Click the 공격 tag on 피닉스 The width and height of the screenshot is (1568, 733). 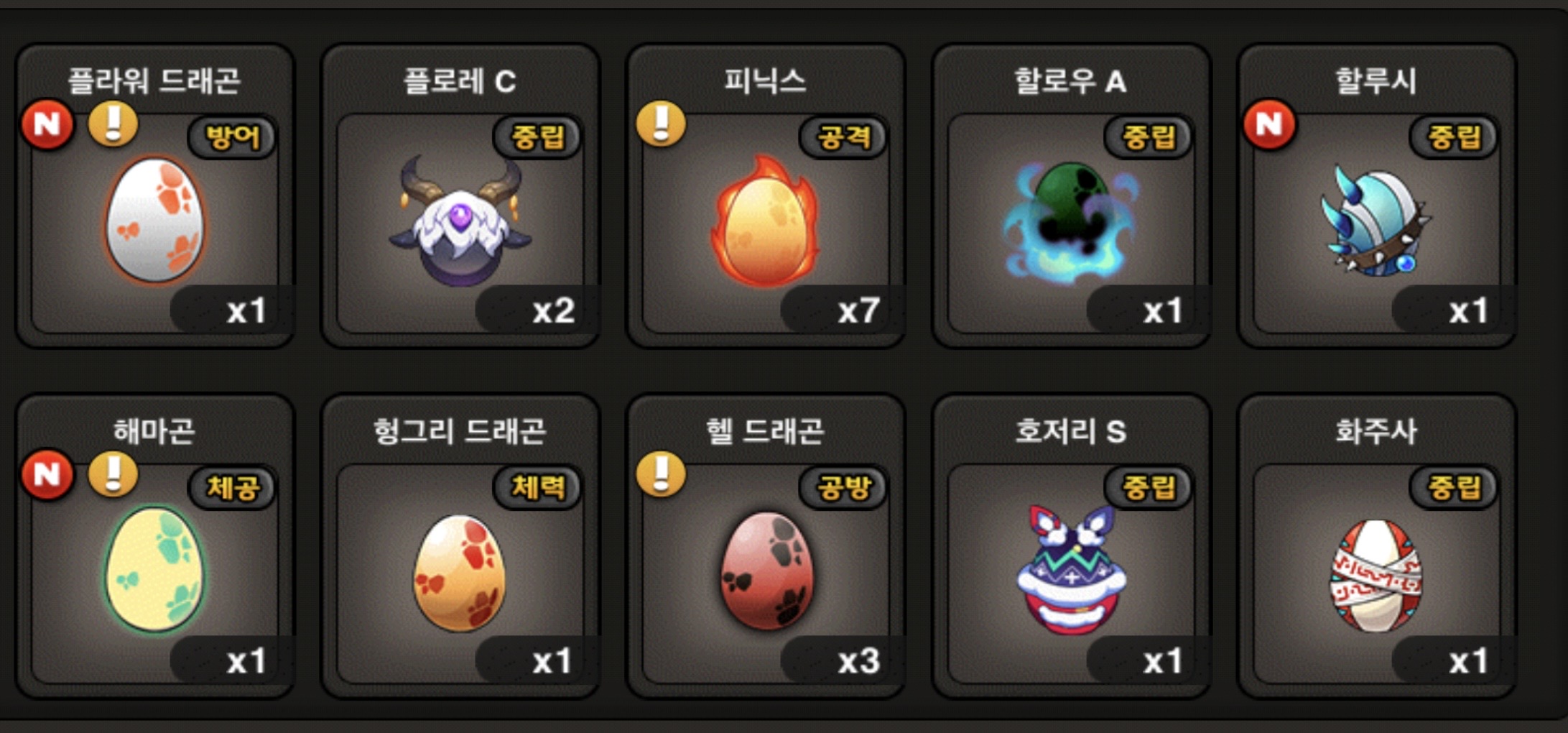[x=843, y=137]
